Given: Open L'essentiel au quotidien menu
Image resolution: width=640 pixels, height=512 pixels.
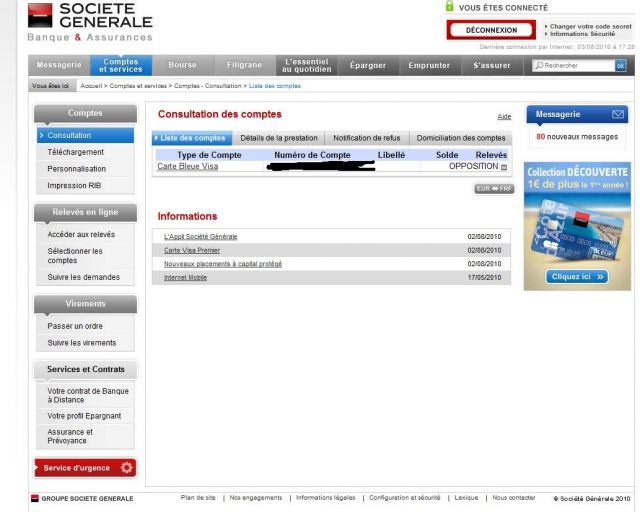Looking at the screenshot, I should pos(307,65).
